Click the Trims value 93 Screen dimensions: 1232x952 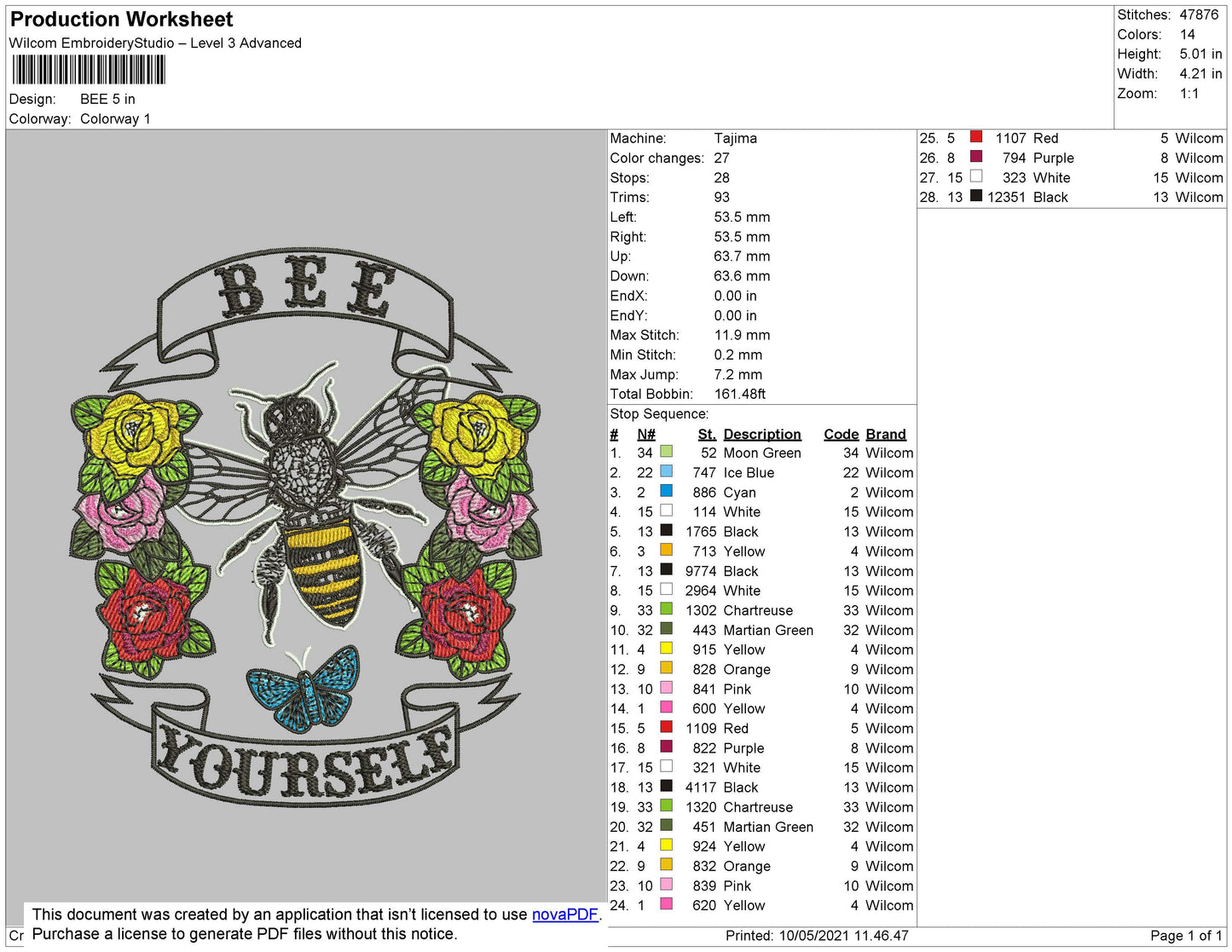pyautogui.click(x=721, y=197)
